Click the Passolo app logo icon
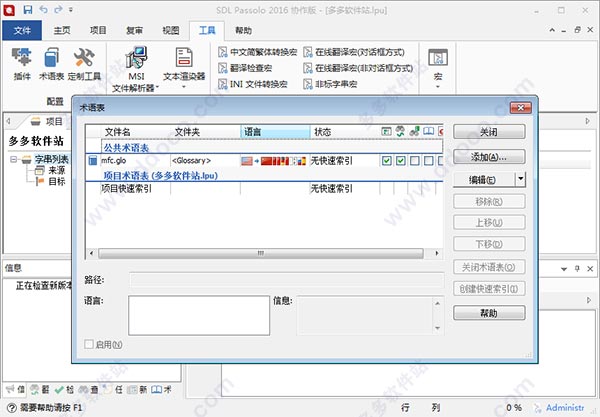600x417 pixels. tap(9, 10)
